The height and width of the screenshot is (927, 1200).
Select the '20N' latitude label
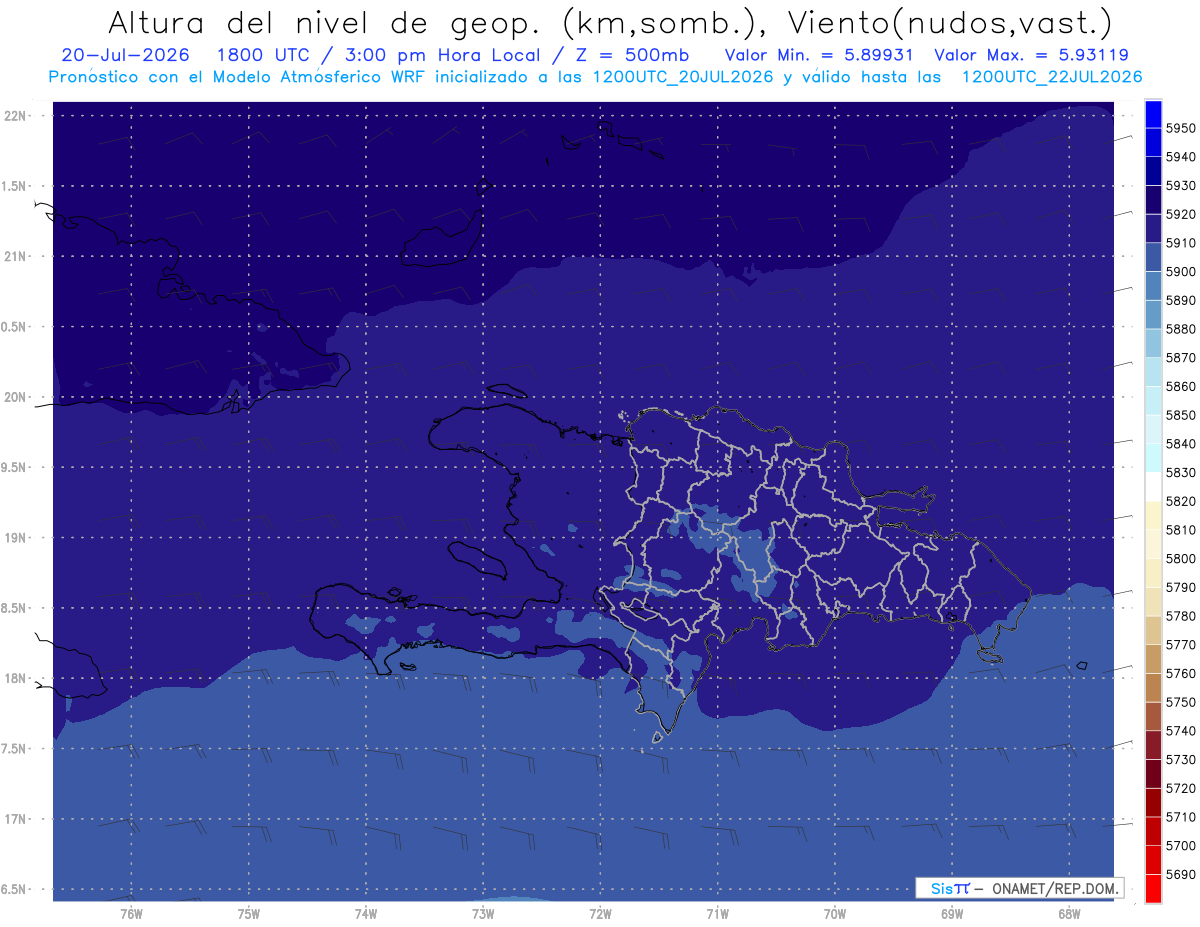[17, 397]
